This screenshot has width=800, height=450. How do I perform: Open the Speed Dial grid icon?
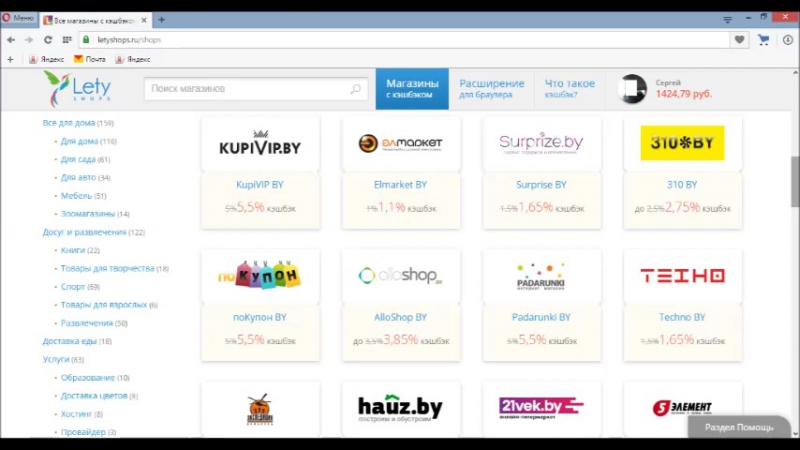pyautogui.click(x=67, y=40)
